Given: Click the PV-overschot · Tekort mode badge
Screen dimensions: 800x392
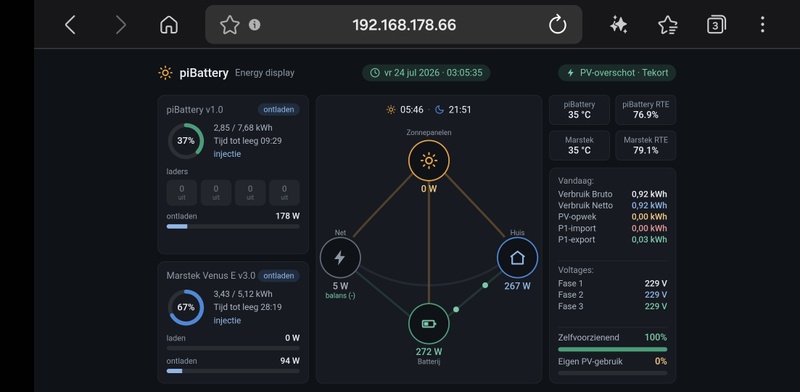Looking at the screenshot, I should pos(617,73).
